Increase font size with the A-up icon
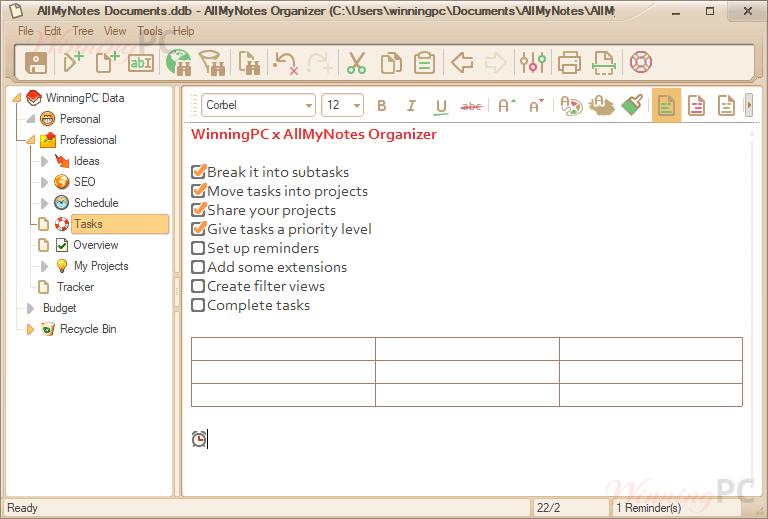 tap(506, 105)
